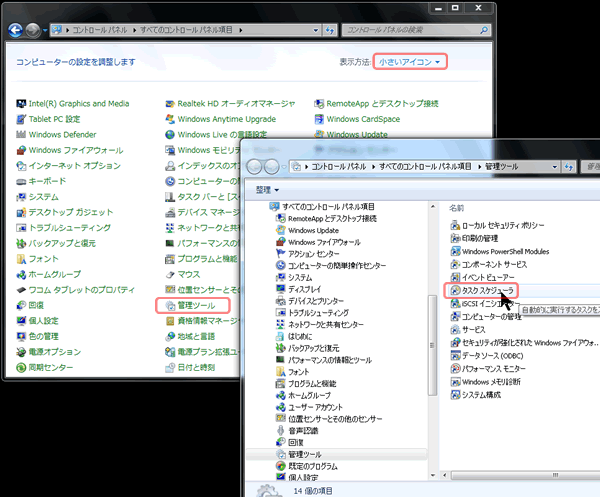The height and width of the screenshot is (497, 600).
Task: Click the Refresh button in the Control Panel address bar
Action: [x=329, y=30]
